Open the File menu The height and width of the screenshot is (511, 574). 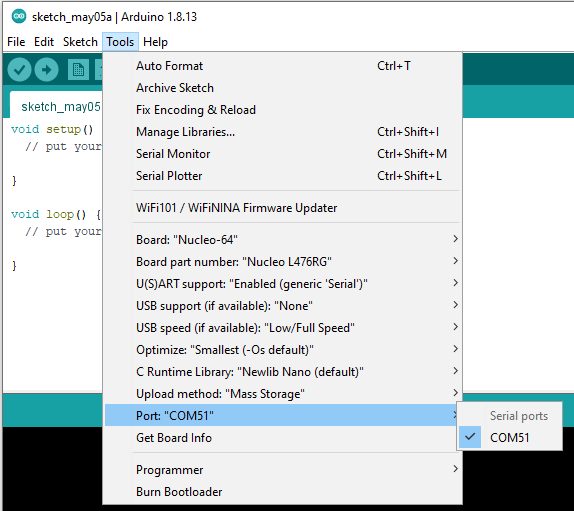16,42
